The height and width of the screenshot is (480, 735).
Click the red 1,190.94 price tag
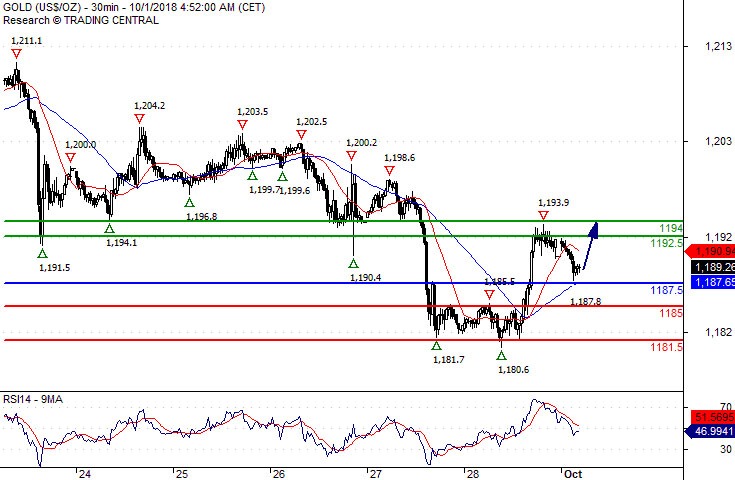[710, 252]
